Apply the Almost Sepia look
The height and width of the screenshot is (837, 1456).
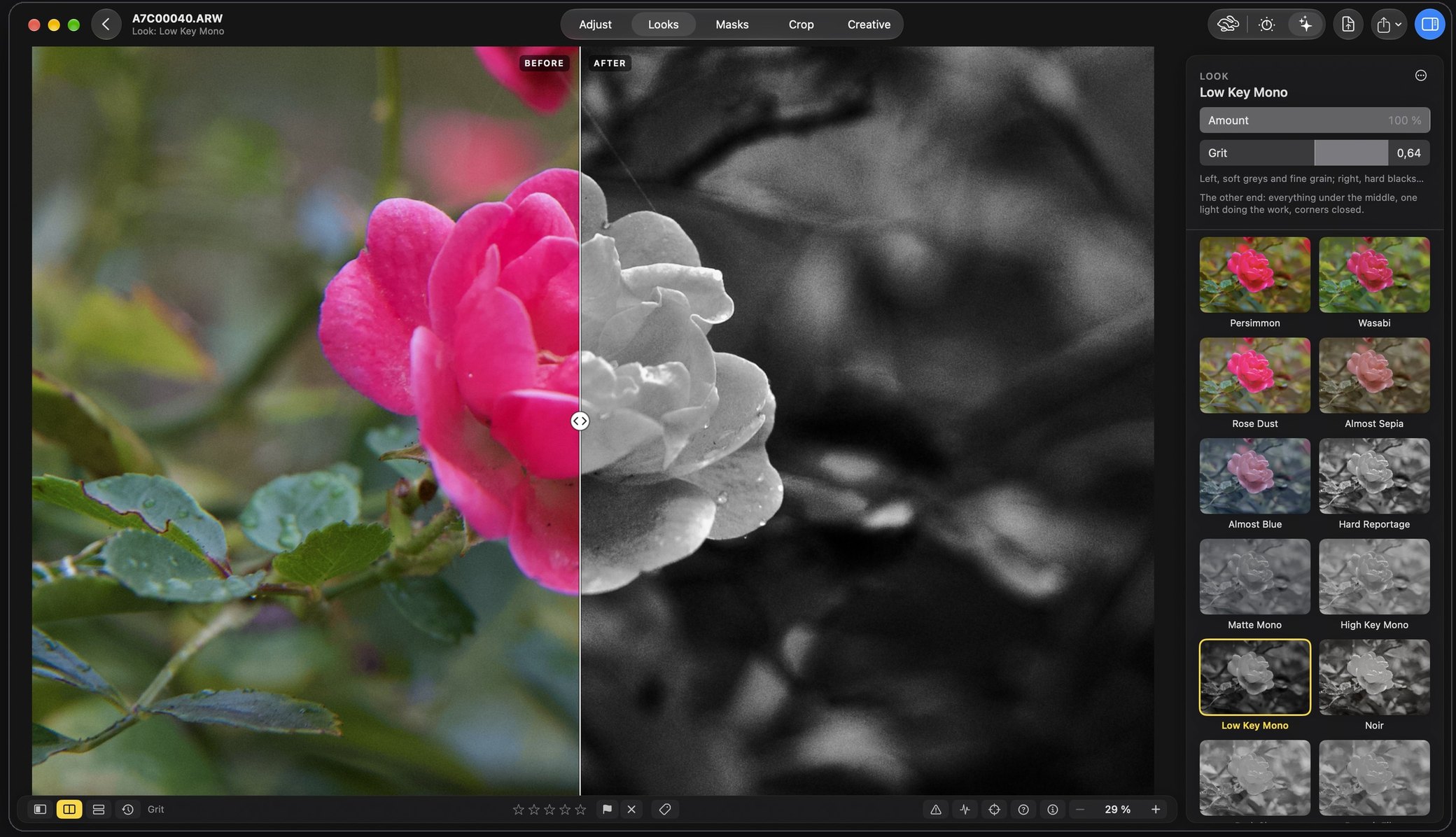coord(1374,375)
